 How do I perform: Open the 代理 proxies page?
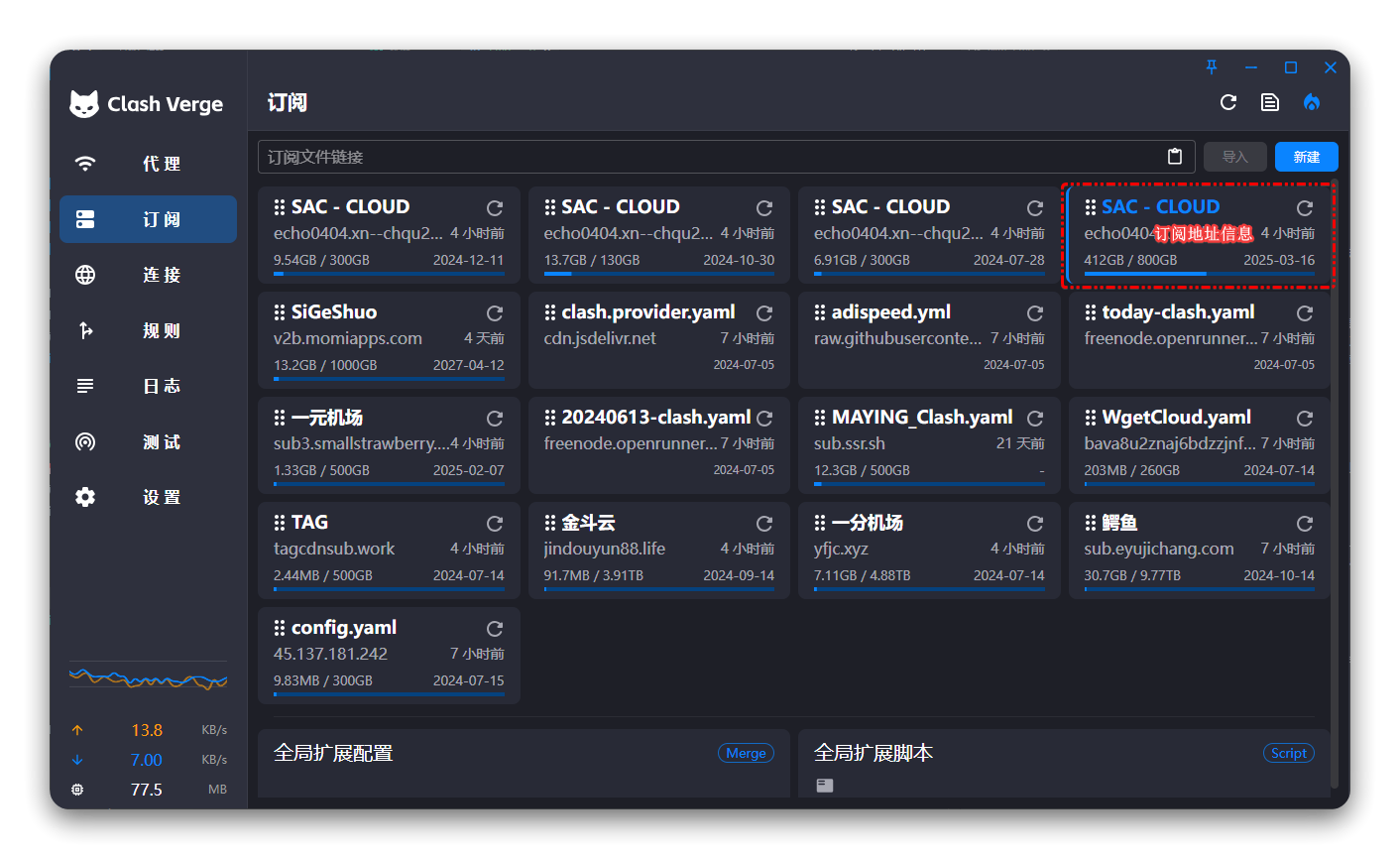149,164
